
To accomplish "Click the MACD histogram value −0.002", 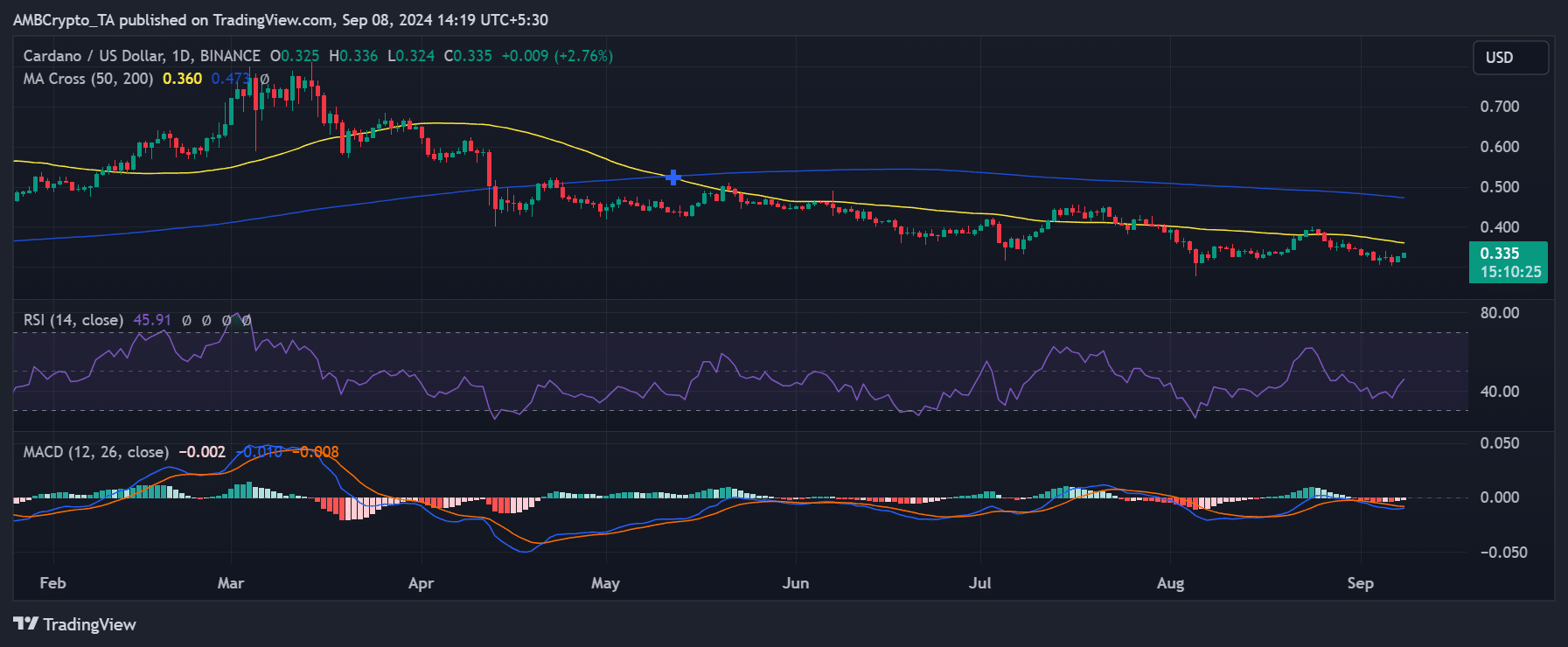I will coord(202,452).
